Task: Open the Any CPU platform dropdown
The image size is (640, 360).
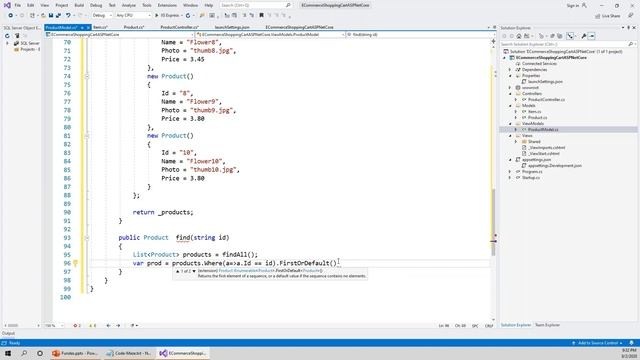Action: coord(133,16)
